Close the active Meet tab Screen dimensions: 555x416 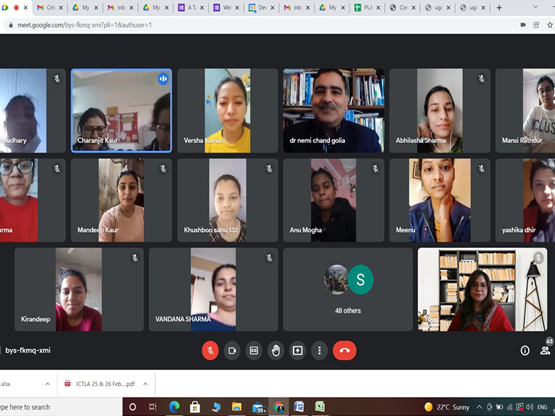tap(25, 7)
